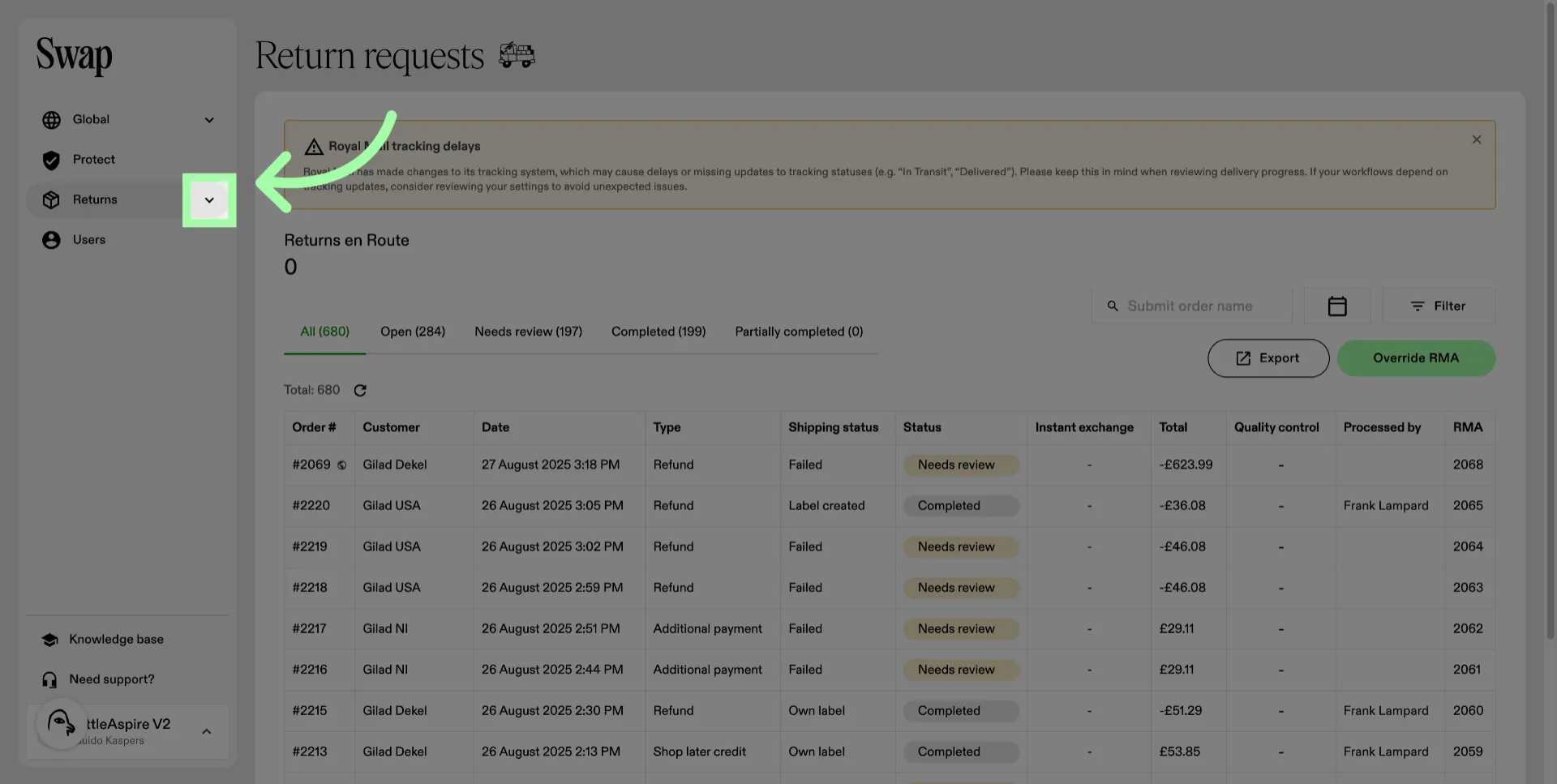
Task: Switch to the Open (284) tab
Action: pyautogui.click(x=413, y=332)
